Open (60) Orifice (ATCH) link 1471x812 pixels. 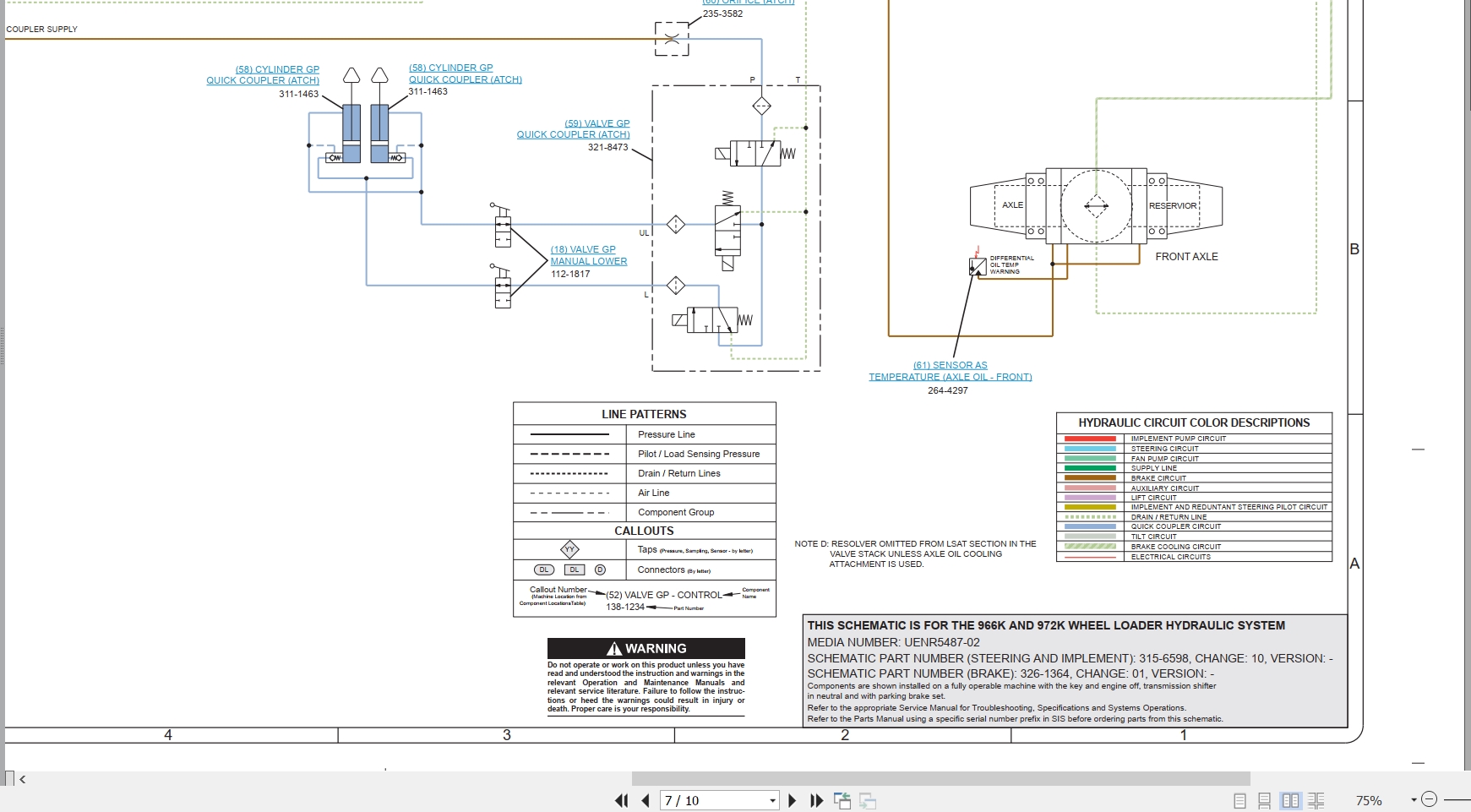[749, 3]
